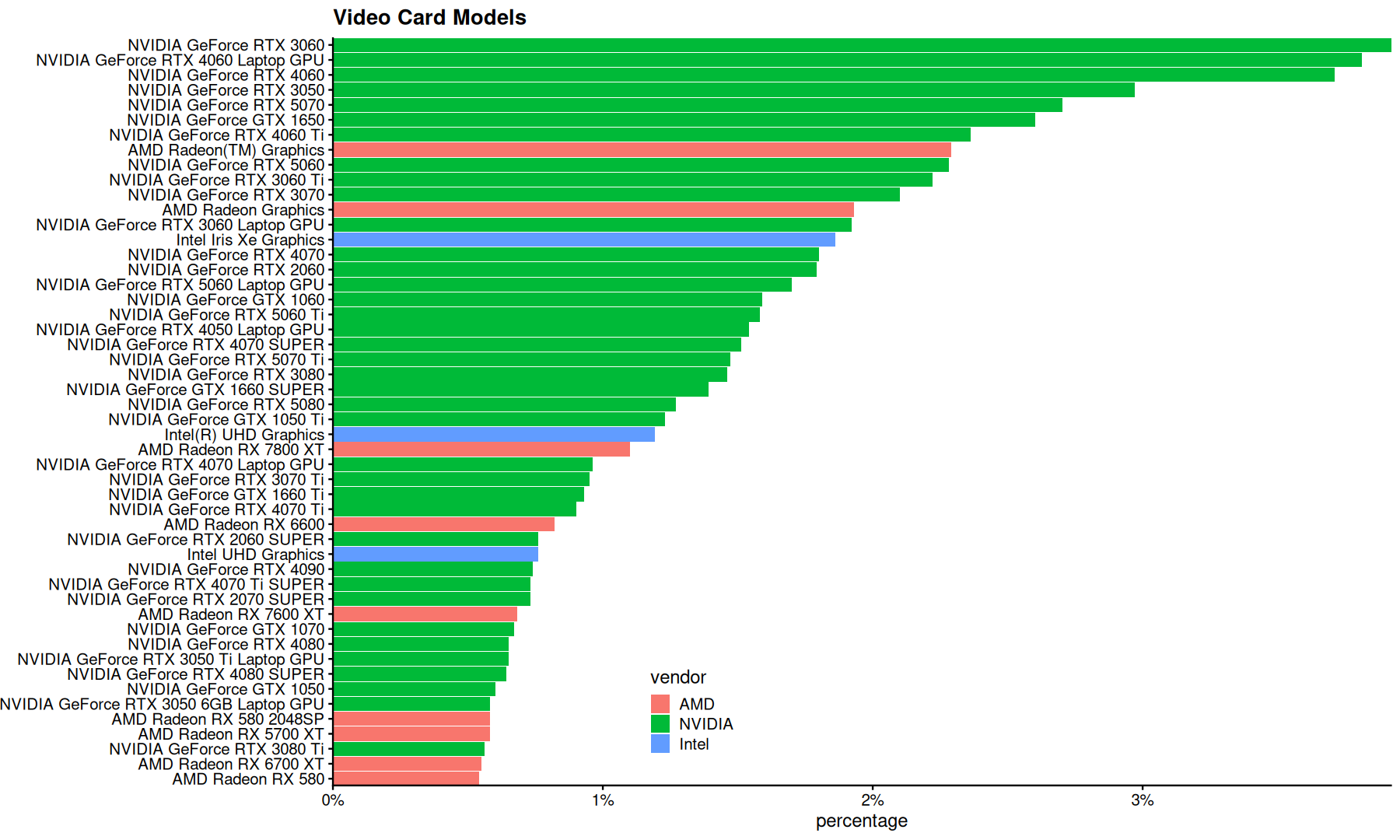Click the NVIDIA GeForce RTX 5070 bar

(698, 105)
